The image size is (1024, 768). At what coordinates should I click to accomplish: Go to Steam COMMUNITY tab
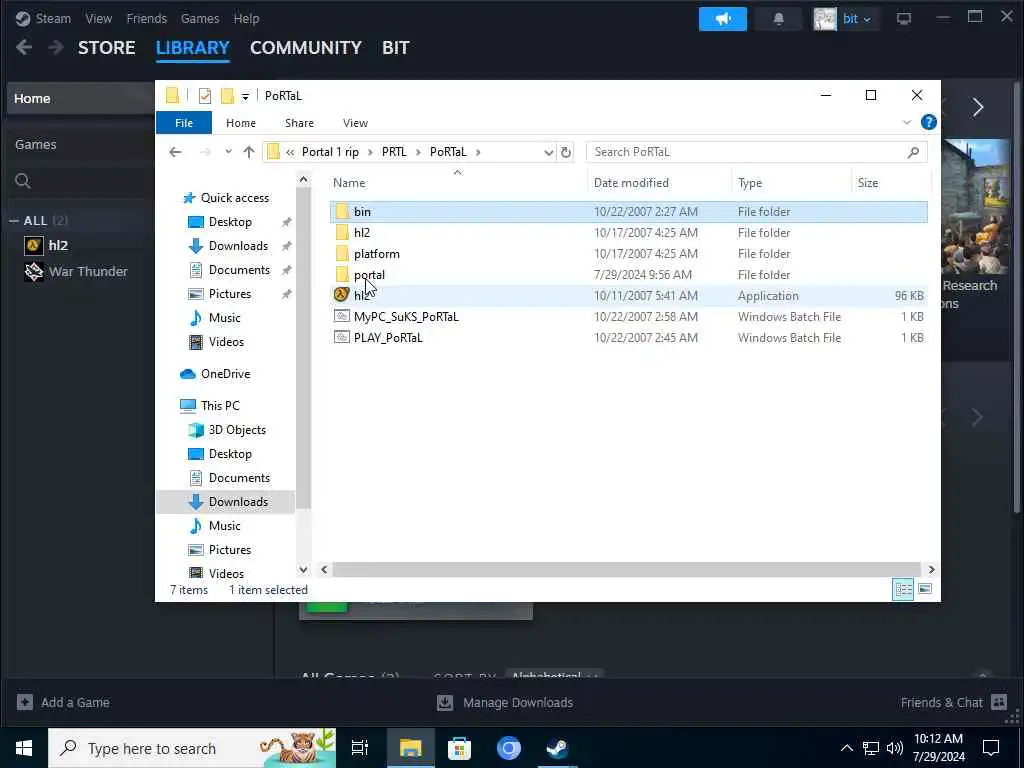pos(306,48)
